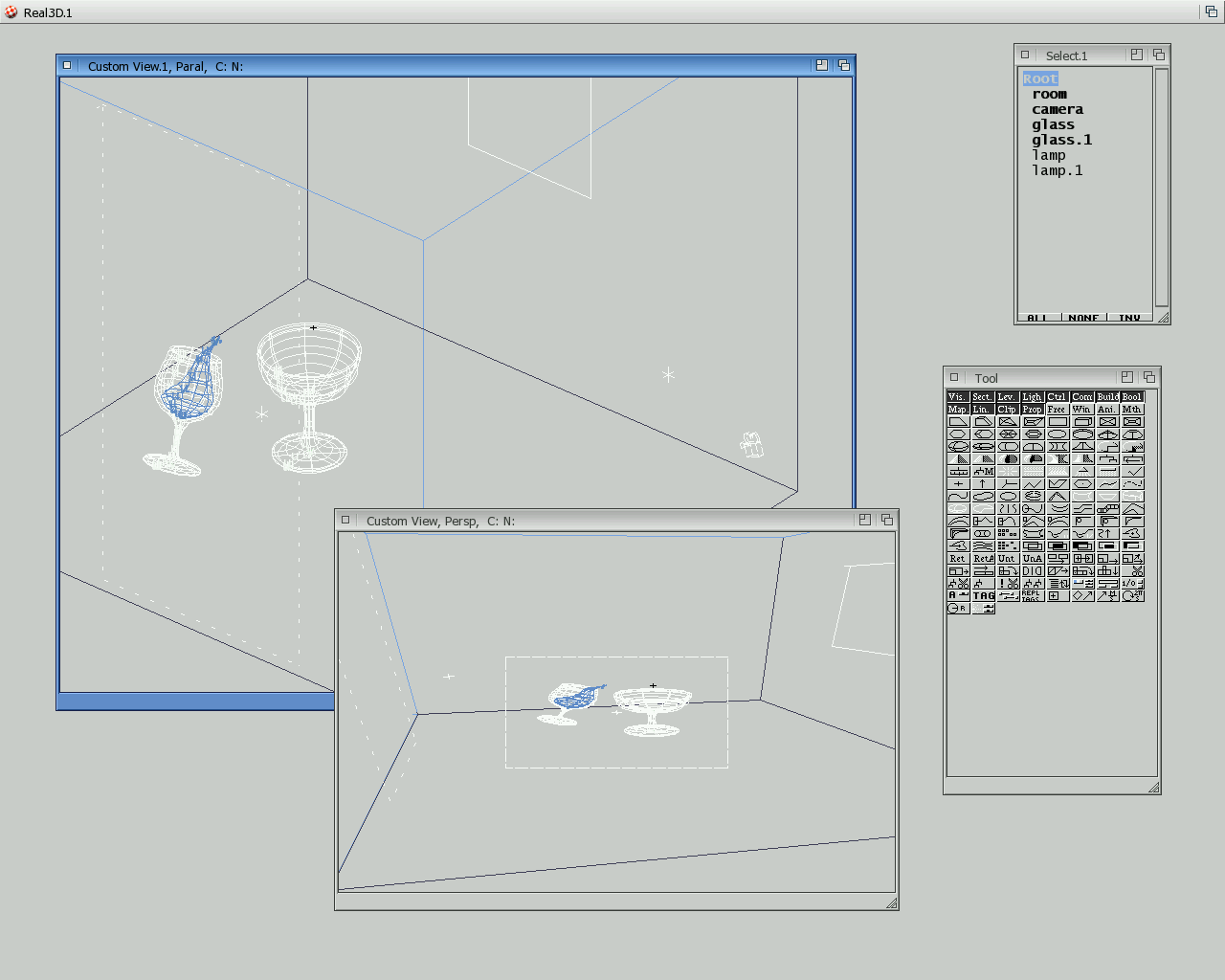Click the plus-sign point tool icon
The width and height of the screenshot is (1225, 980).
(x=958, y=484)
